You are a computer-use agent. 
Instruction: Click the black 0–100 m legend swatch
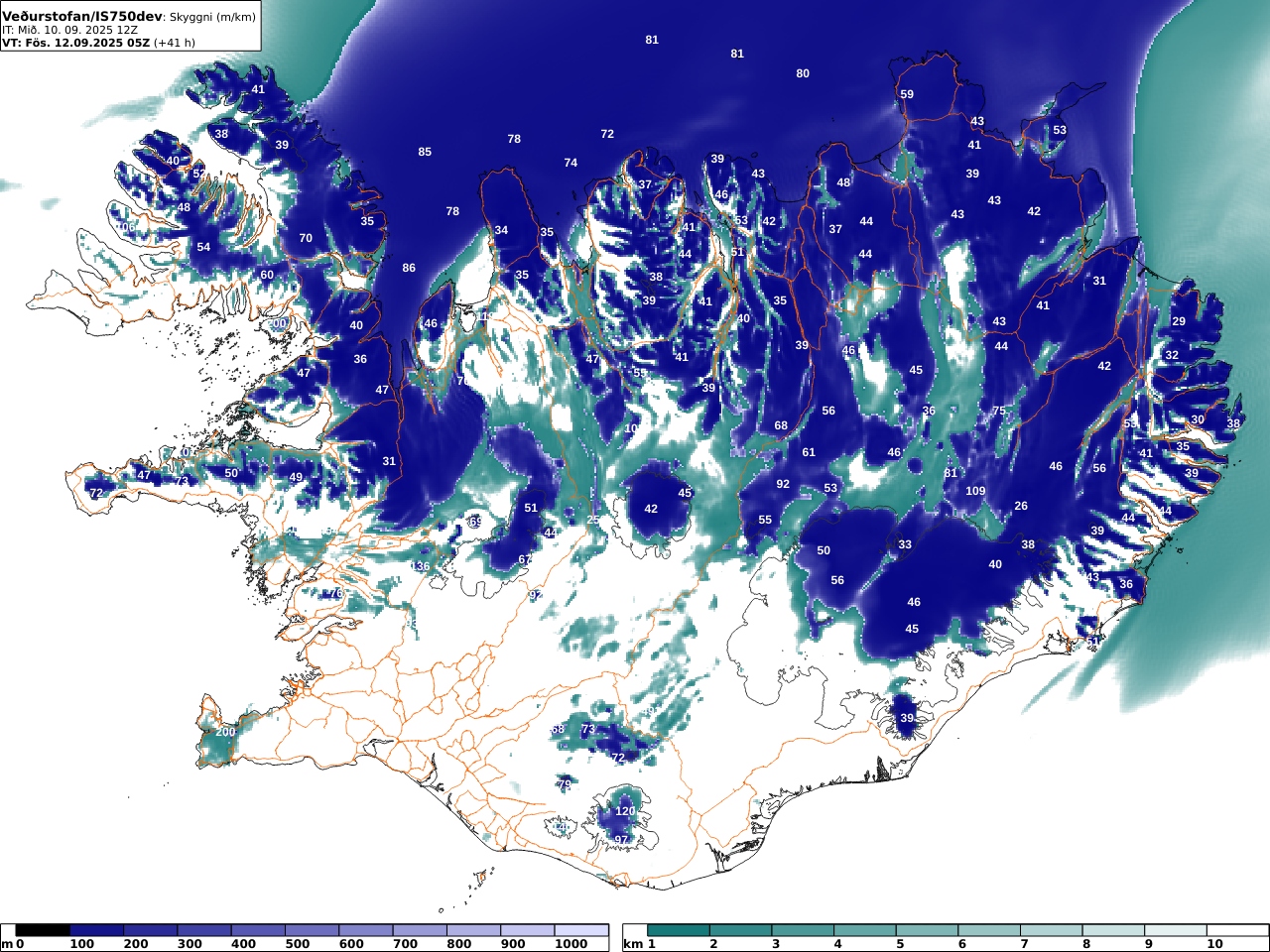(x=43, y=930)
